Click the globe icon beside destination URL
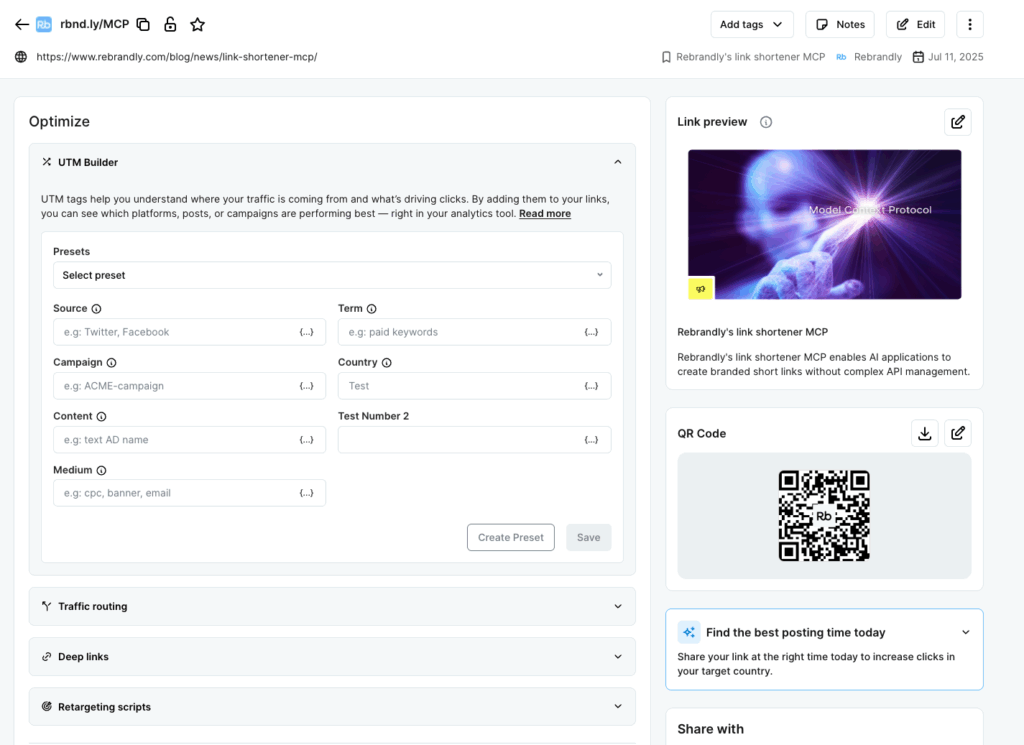The height and width of the screenshot is (745, 1024). click(21, 57)
